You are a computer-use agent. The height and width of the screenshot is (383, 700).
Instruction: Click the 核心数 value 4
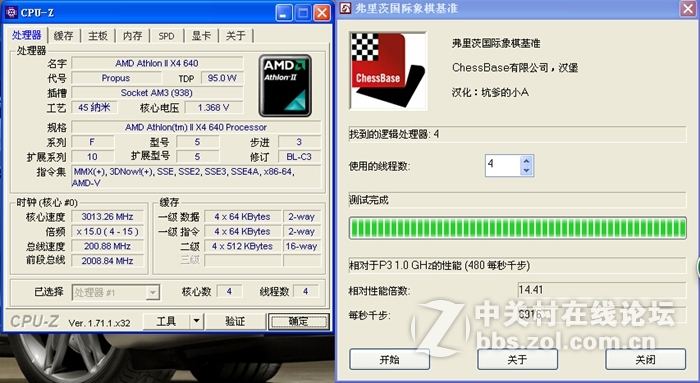click(229, 291)
